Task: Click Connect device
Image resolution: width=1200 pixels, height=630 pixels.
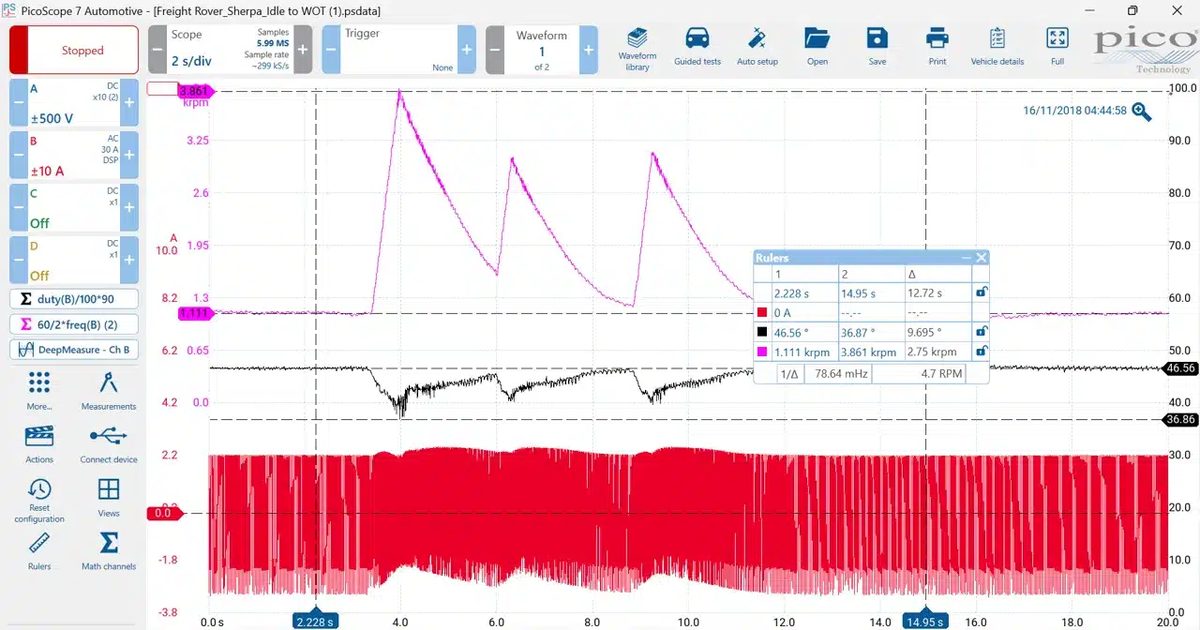Action: 108,444
